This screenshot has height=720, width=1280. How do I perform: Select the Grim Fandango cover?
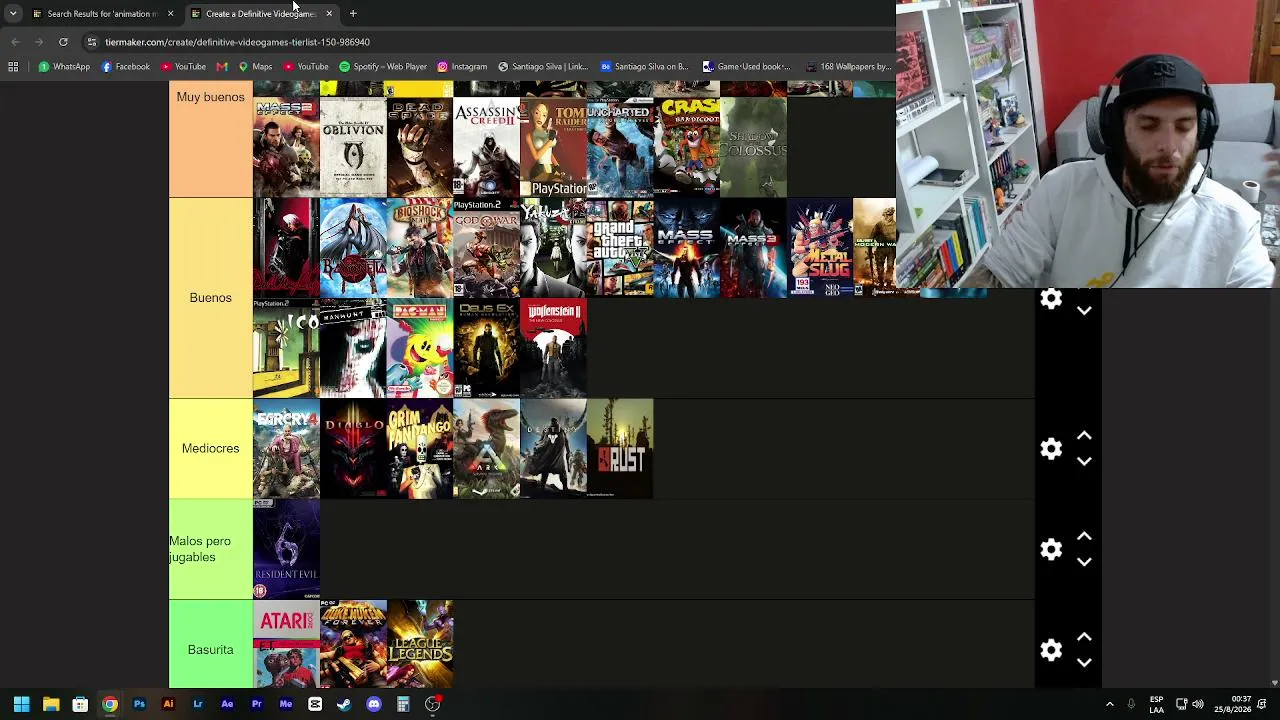[x=420, y=449]
